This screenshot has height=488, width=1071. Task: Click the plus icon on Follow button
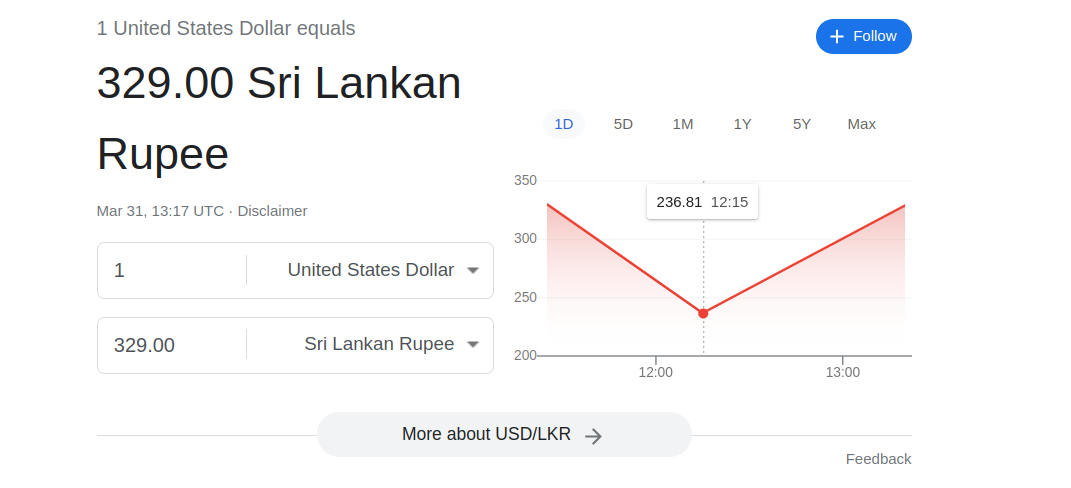pos(837,36)
